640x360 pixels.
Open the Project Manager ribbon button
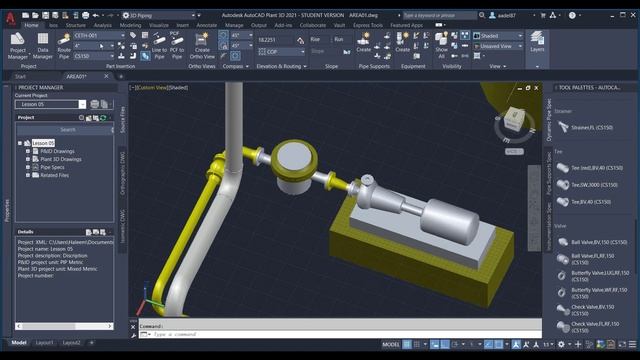18,46
